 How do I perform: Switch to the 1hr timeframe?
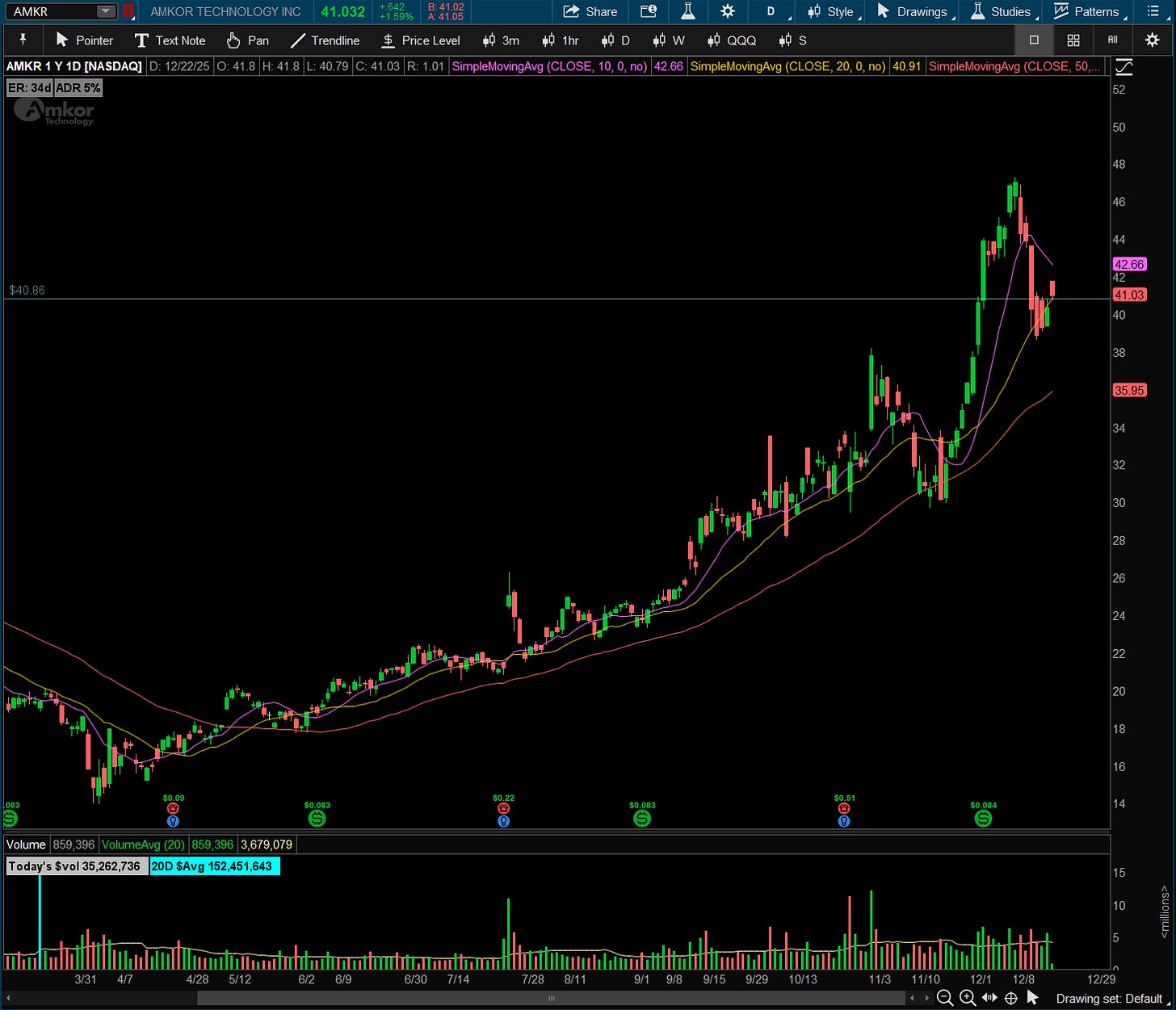tap(561, 40)
